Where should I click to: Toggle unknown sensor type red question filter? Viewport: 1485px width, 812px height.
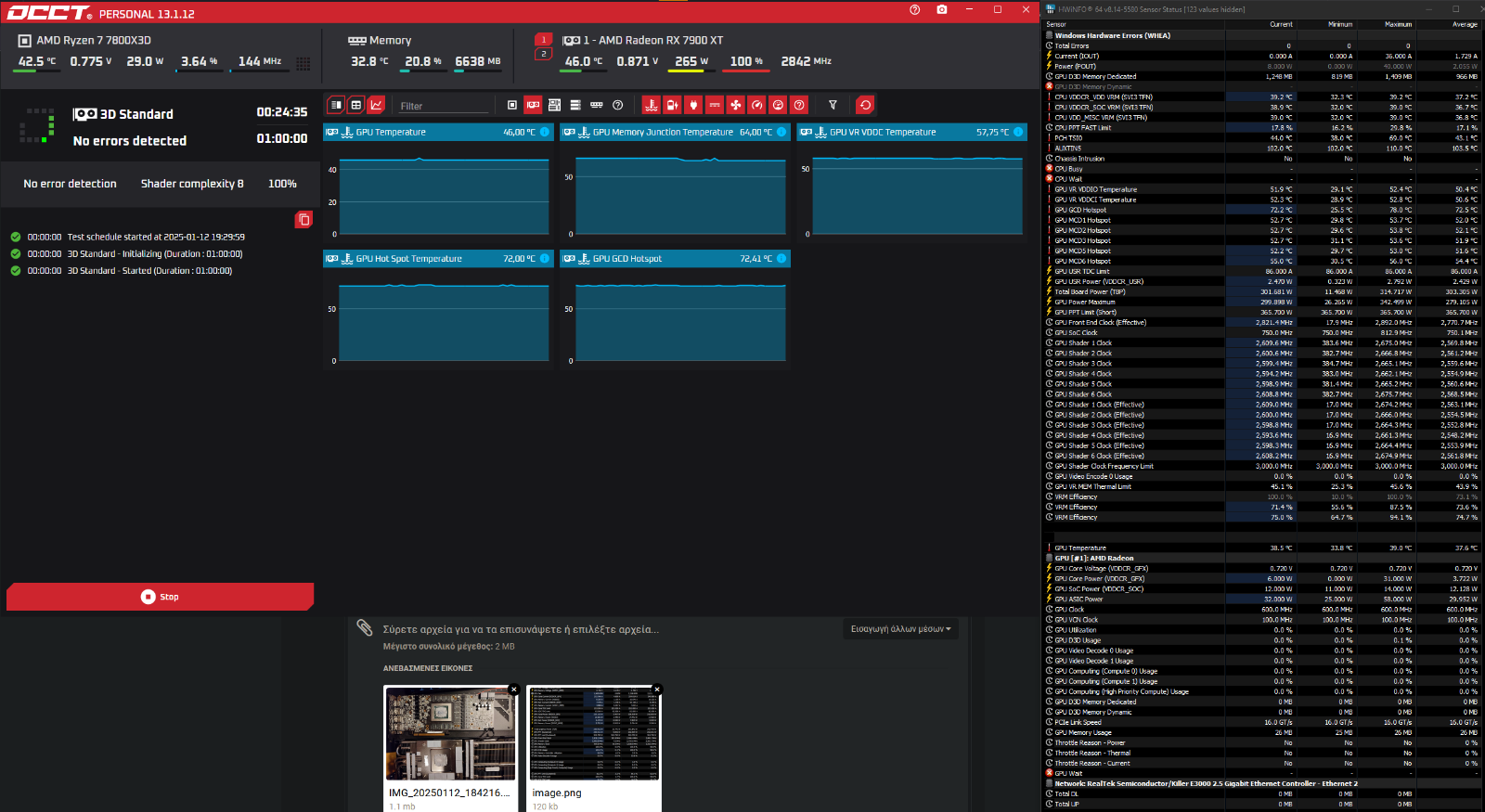tap(799, 105)
